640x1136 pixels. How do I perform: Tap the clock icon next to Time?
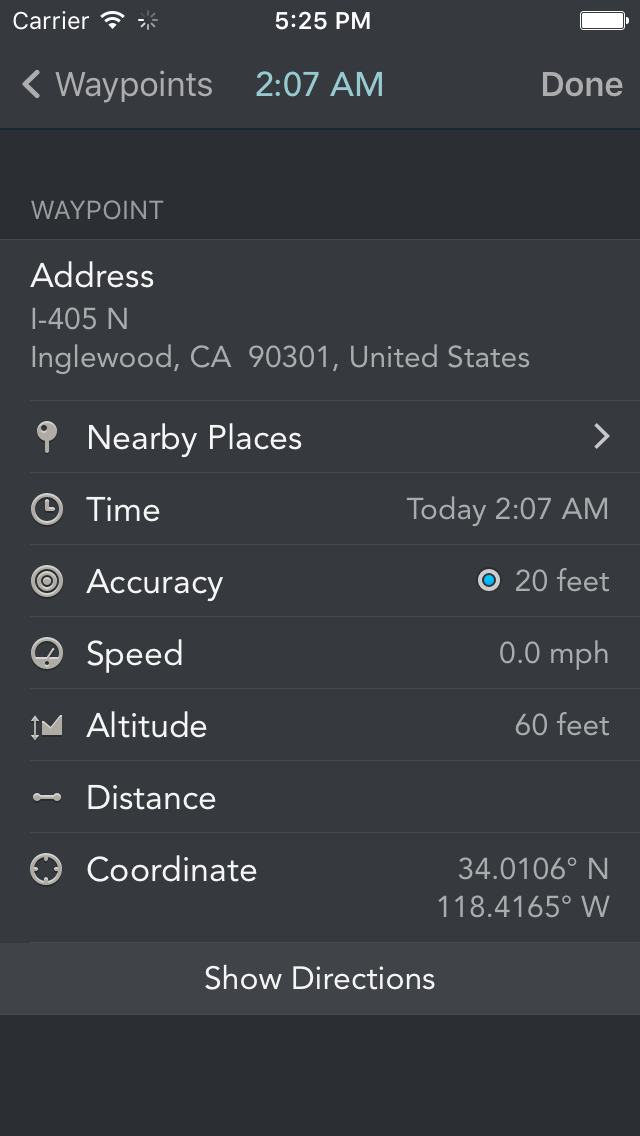pos(46,510)
